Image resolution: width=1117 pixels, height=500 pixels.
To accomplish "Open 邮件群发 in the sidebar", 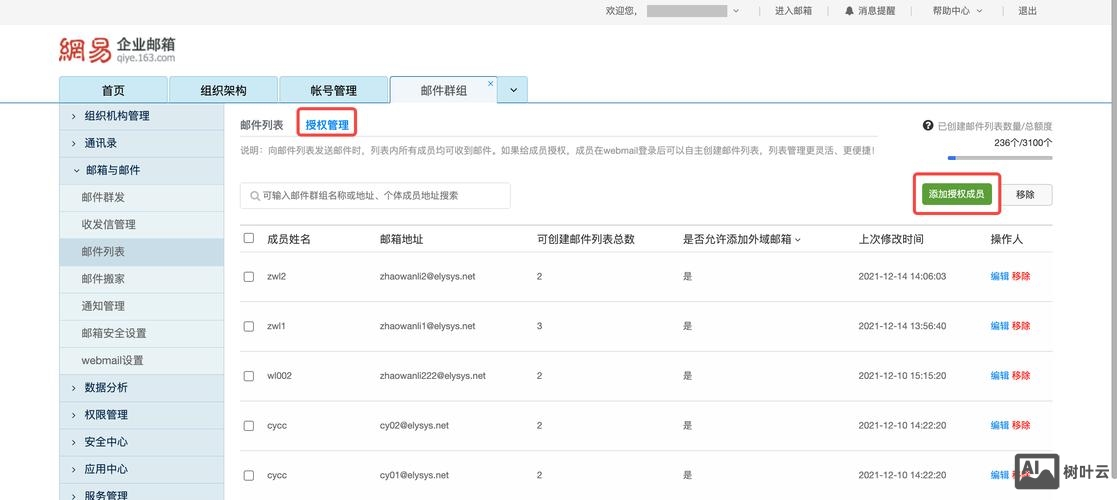I will tap(141, 197).
